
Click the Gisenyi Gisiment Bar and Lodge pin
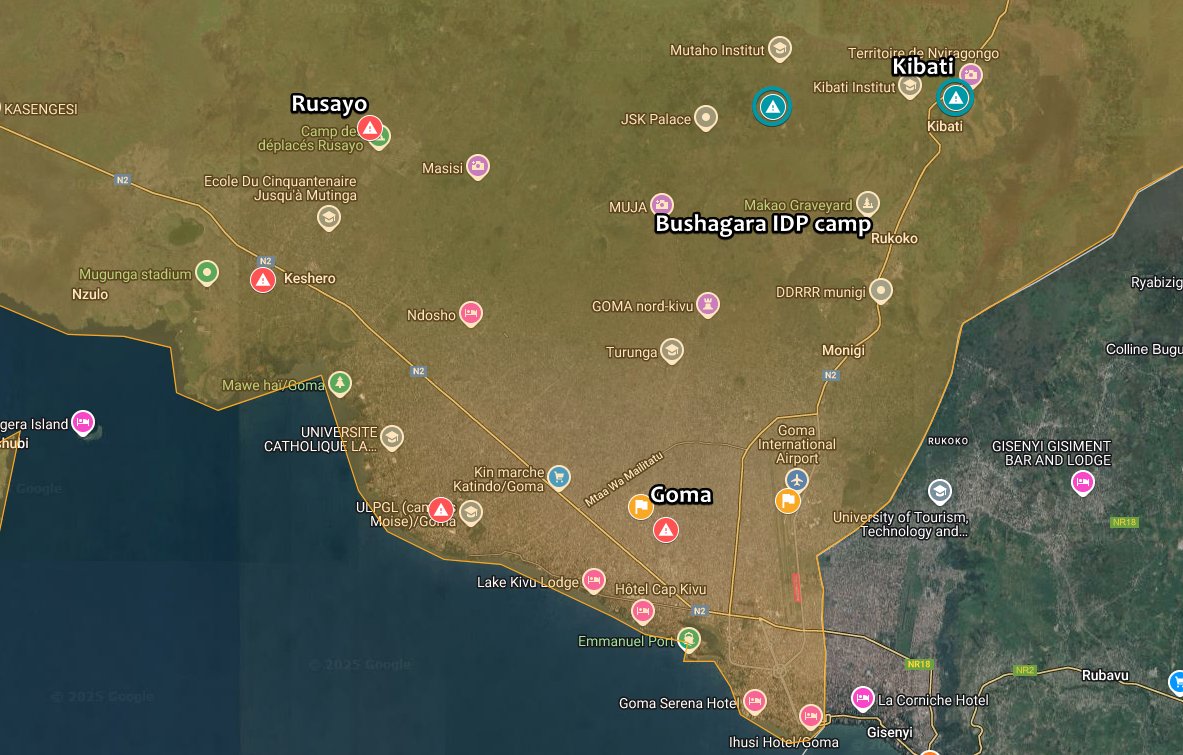point(1083,482)
